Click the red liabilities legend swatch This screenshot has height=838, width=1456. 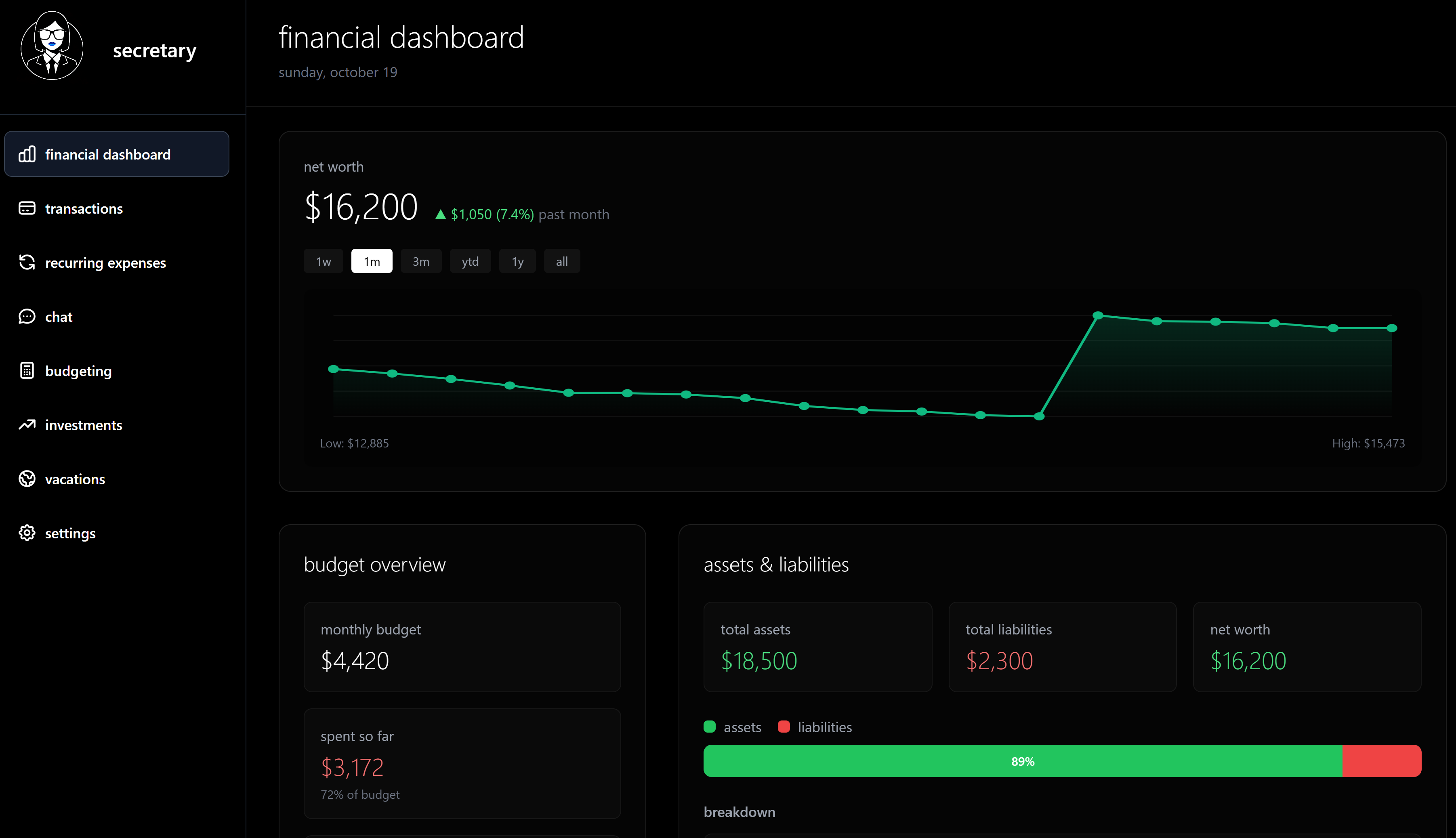(x=783, y=727)
